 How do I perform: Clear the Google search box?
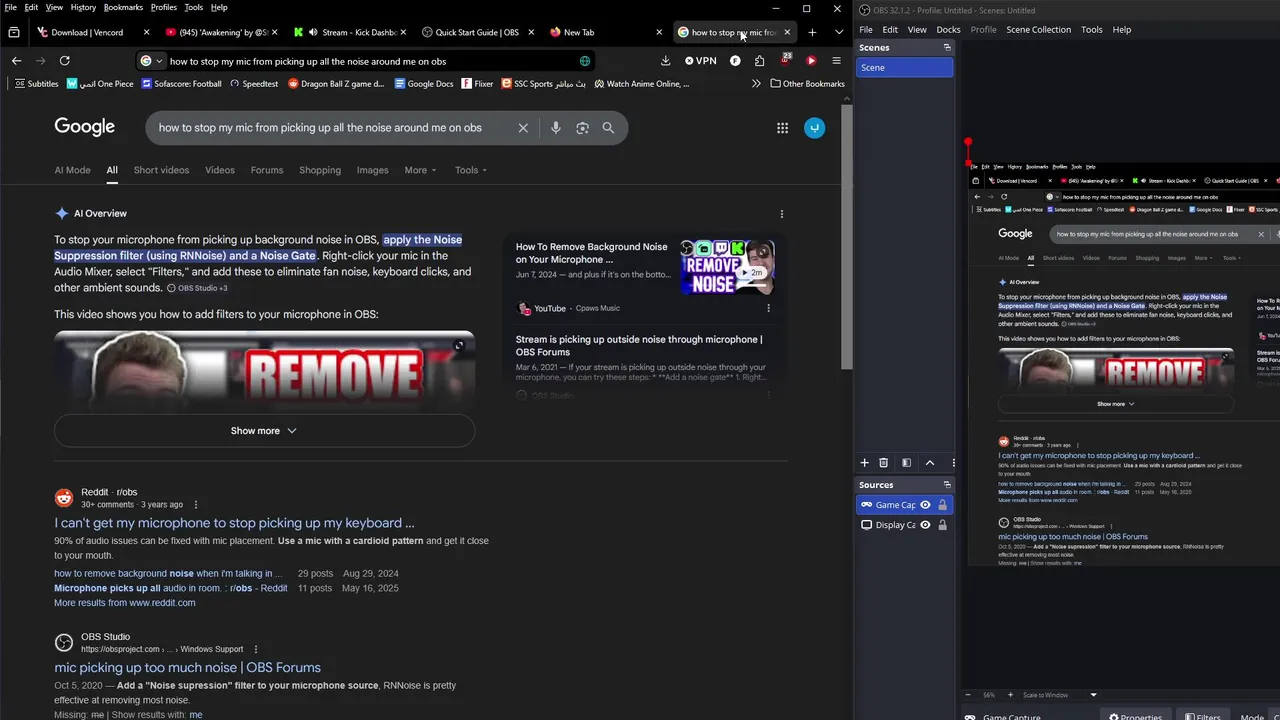[523, 128]
